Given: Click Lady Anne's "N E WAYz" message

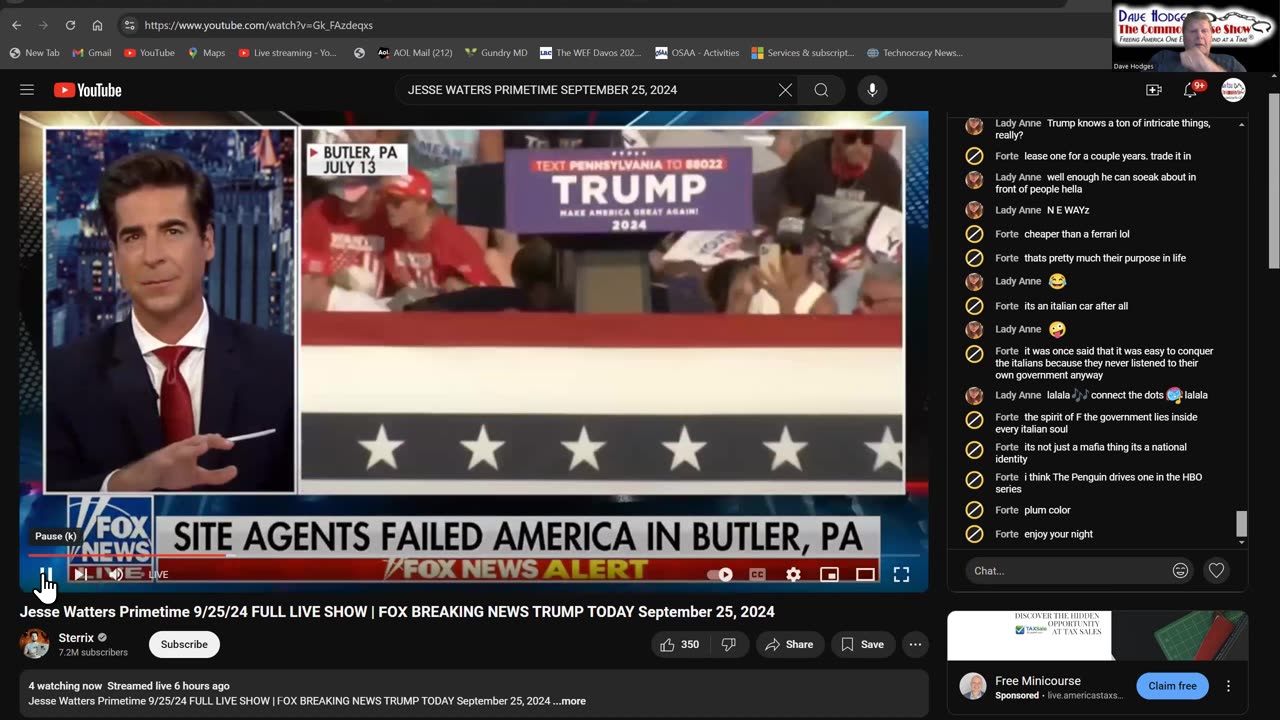Looking at the screenshot, I should coord(1068,210).
